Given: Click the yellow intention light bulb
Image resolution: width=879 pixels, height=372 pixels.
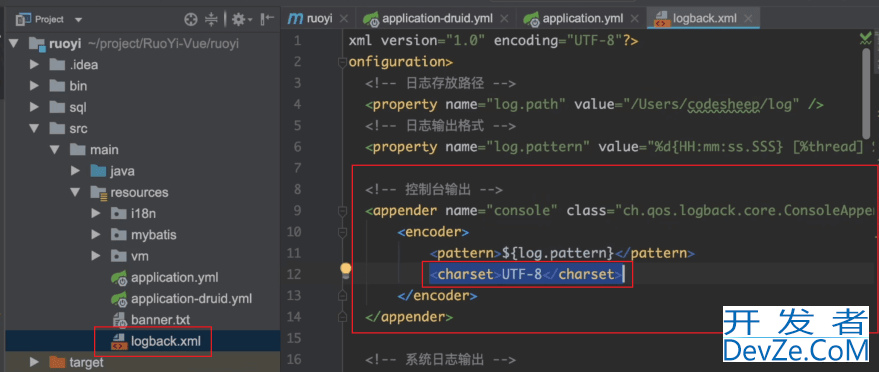Looking at the screenshot, I should click(x=345, y=271).
